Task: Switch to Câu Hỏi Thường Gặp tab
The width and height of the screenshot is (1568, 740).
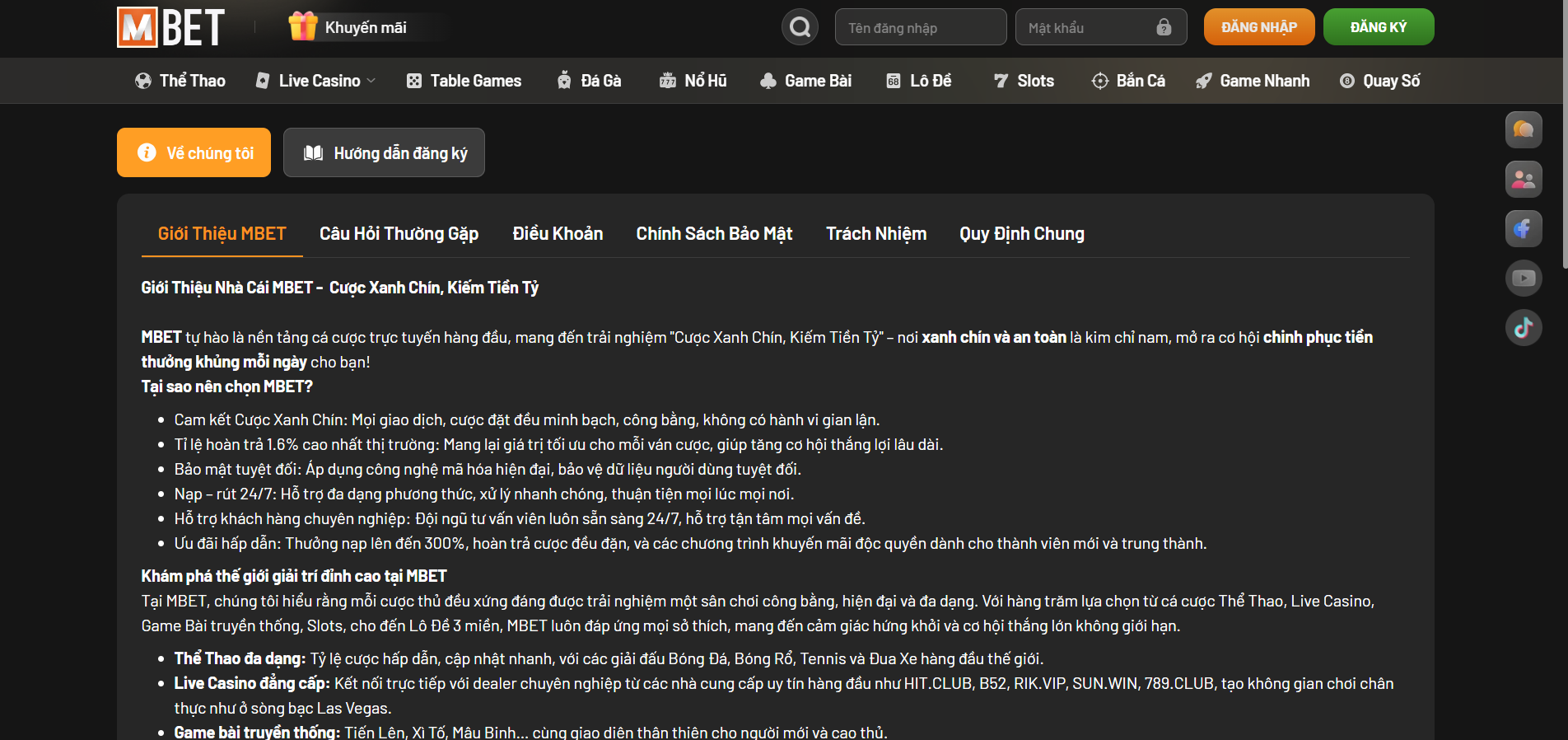Action: 399,234
